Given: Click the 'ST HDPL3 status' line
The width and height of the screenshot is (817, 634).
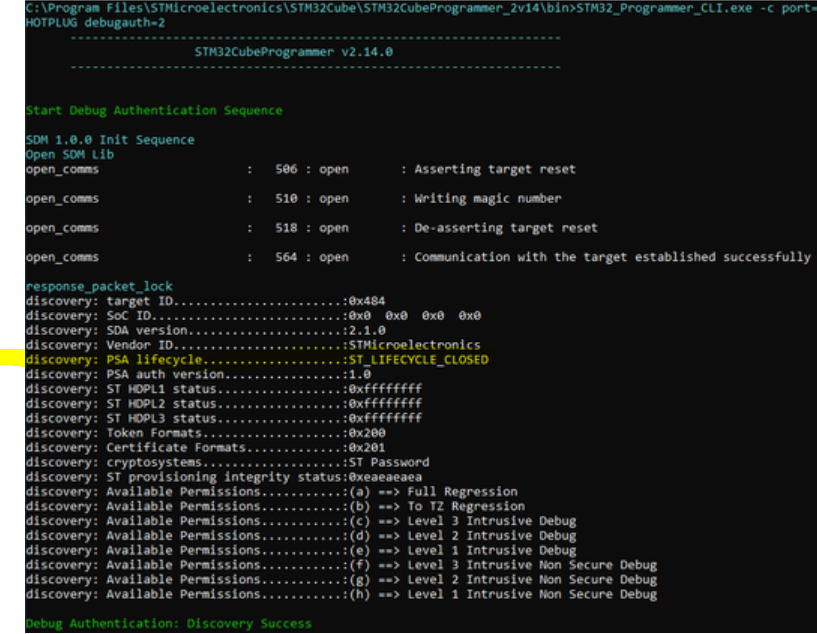Looking at the screenshot, I should coord(224,418).
